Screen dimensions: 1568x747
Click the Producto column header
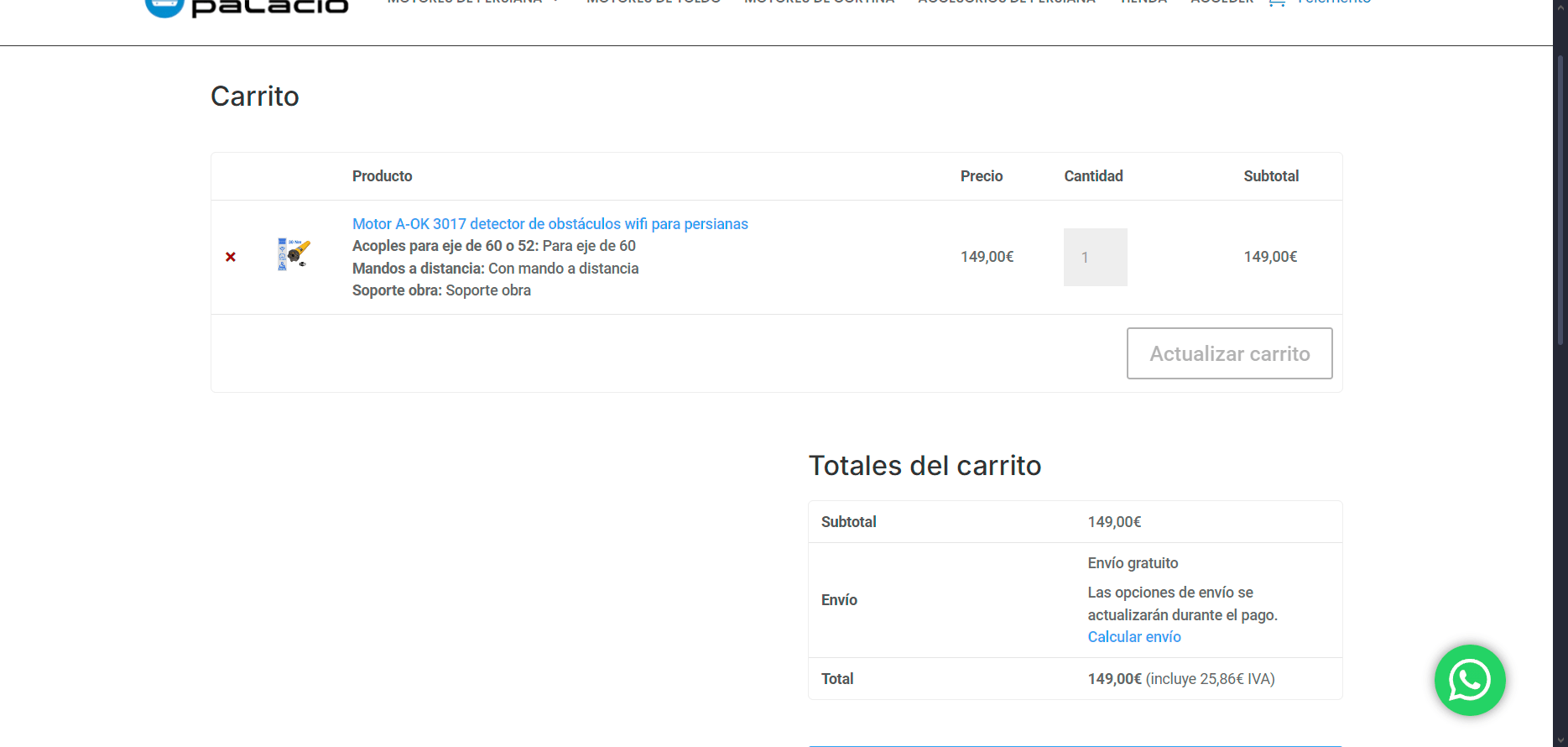[383, 176]
